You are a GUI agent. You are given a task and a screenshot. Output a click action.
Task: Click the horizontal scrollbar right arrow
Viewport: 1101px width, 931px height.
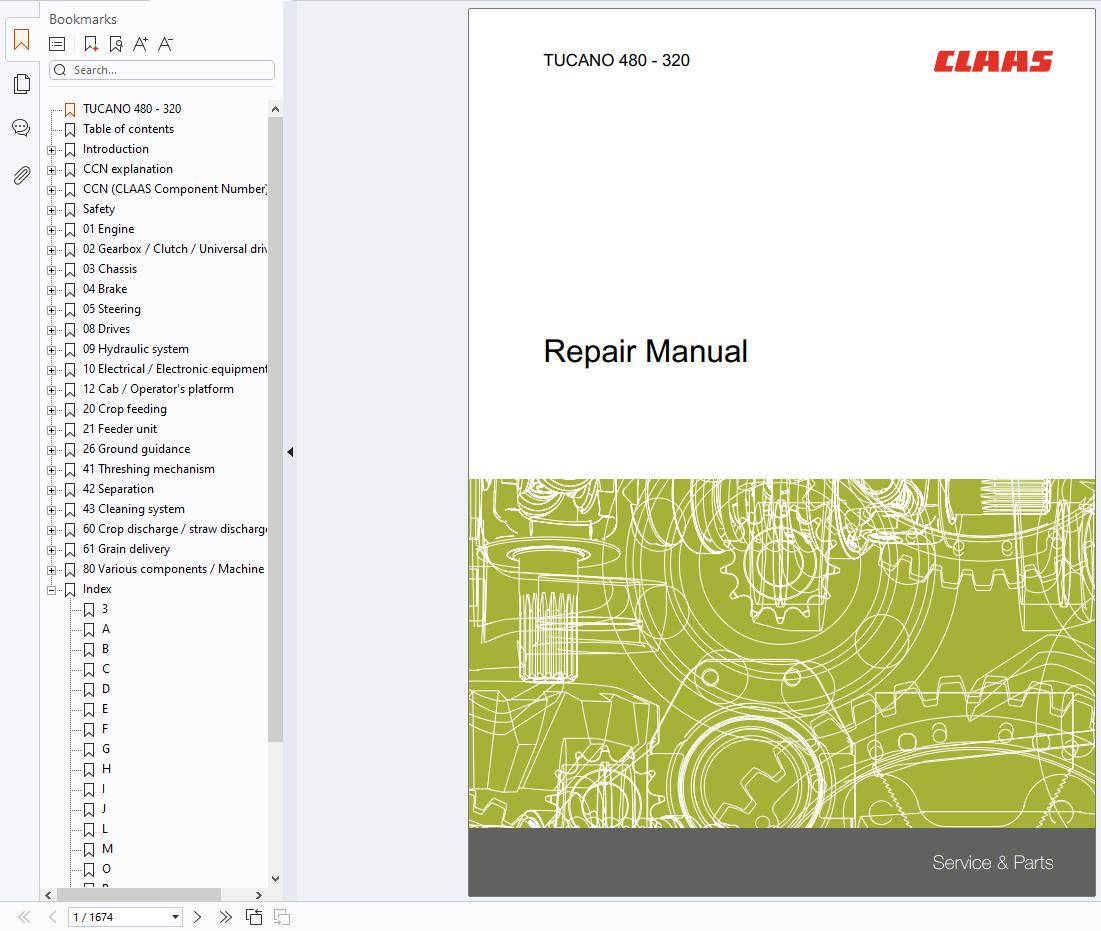[x=258, y=895]
